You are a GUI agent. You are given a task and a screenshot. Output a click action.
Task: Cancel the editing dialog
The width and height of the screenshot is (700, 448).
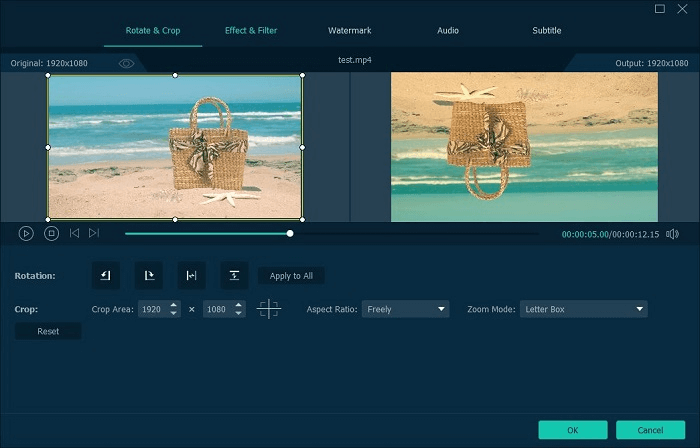pyautogui.click(x=650, y=430)
